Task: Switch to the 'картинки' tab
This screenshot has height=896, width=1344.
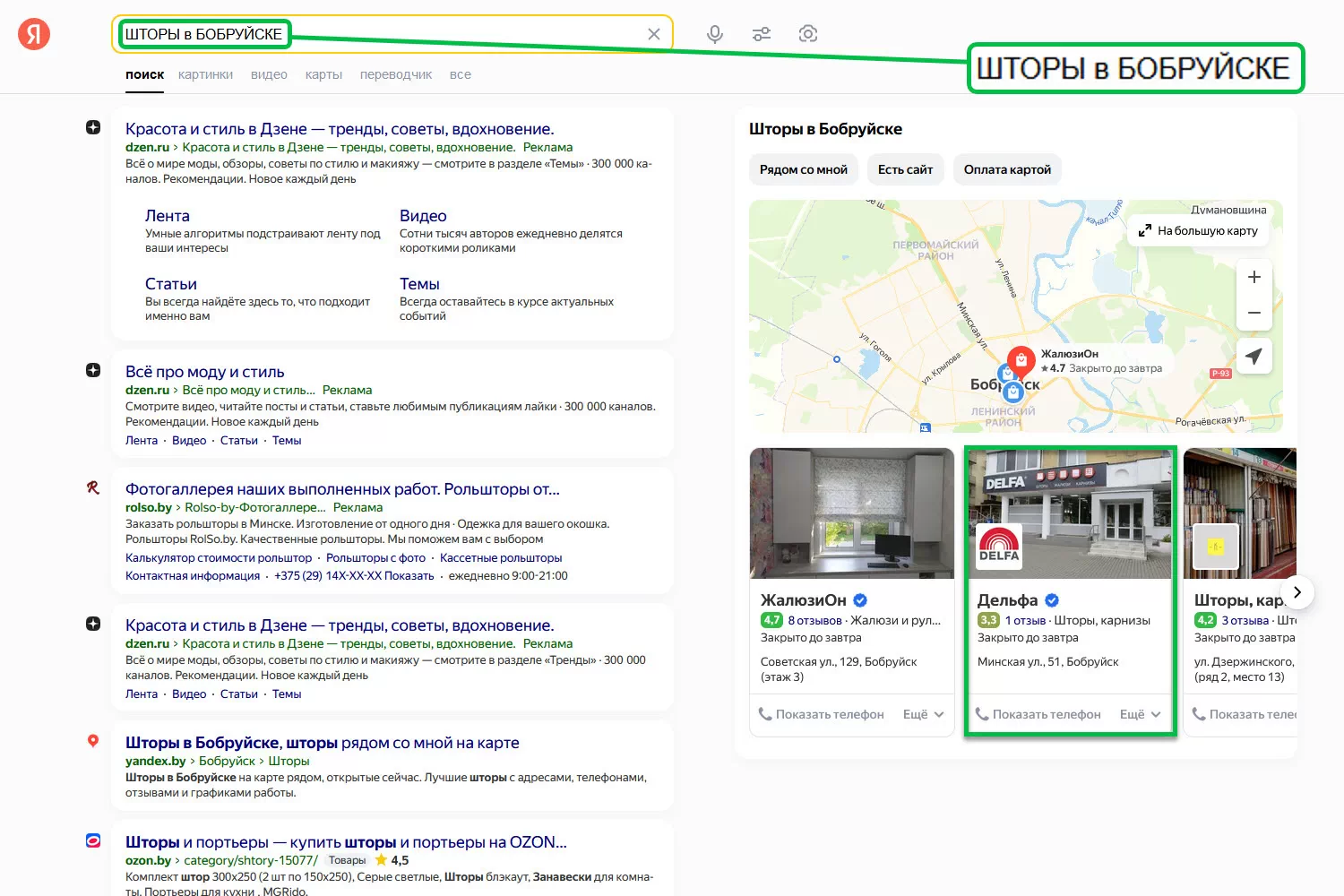Action: (205, 74)
